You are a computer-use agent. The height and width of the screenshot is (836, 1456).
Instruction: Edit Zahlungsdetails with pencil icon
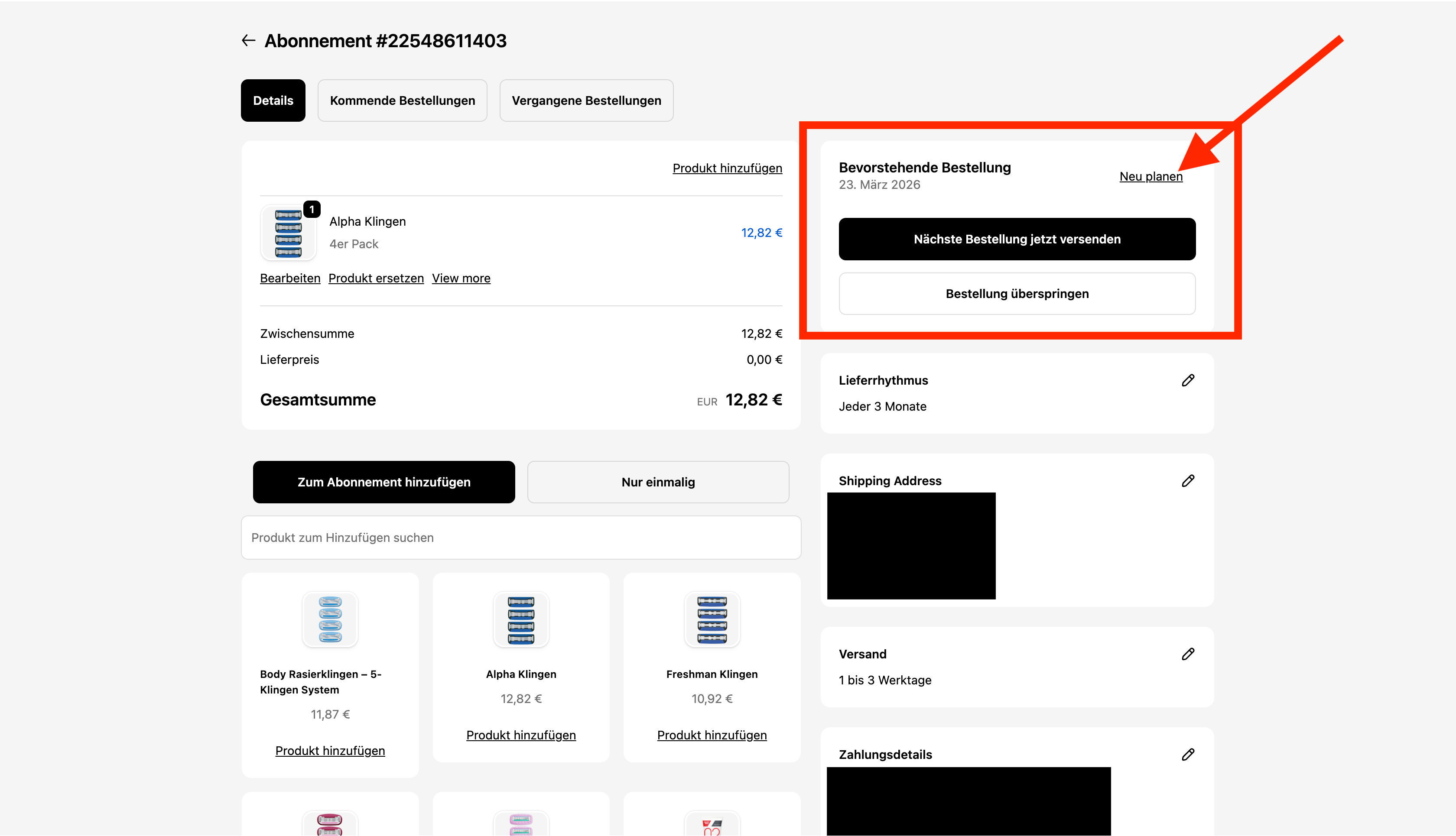pos(1188,755)
